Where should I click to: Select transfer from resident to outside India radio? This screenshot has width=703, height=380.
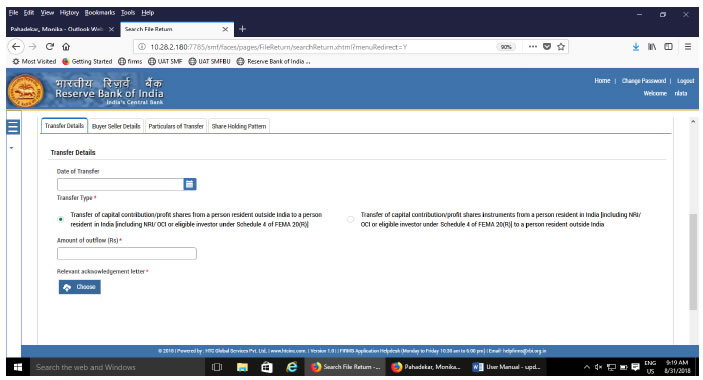tap(351, 219)
